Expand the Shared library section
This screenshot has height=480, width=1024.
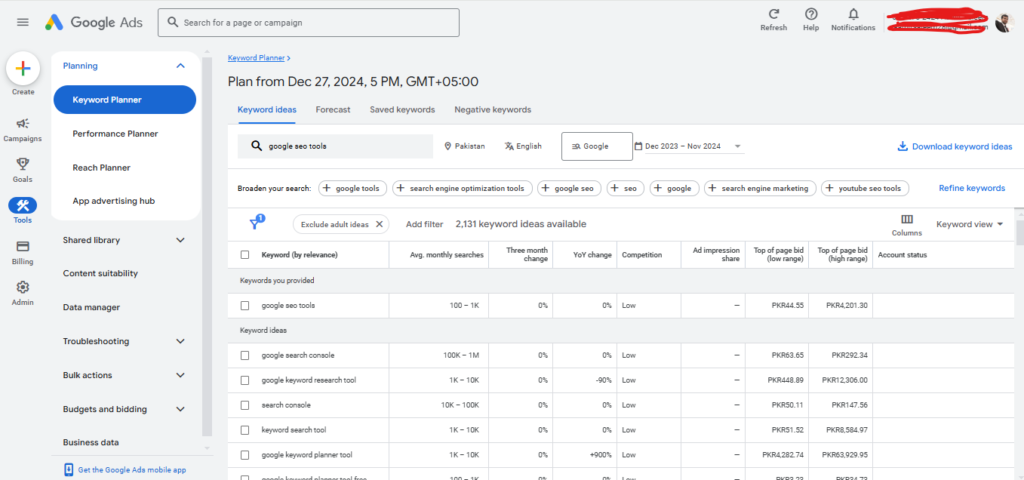pyautogui.click(x=181, y=240)
